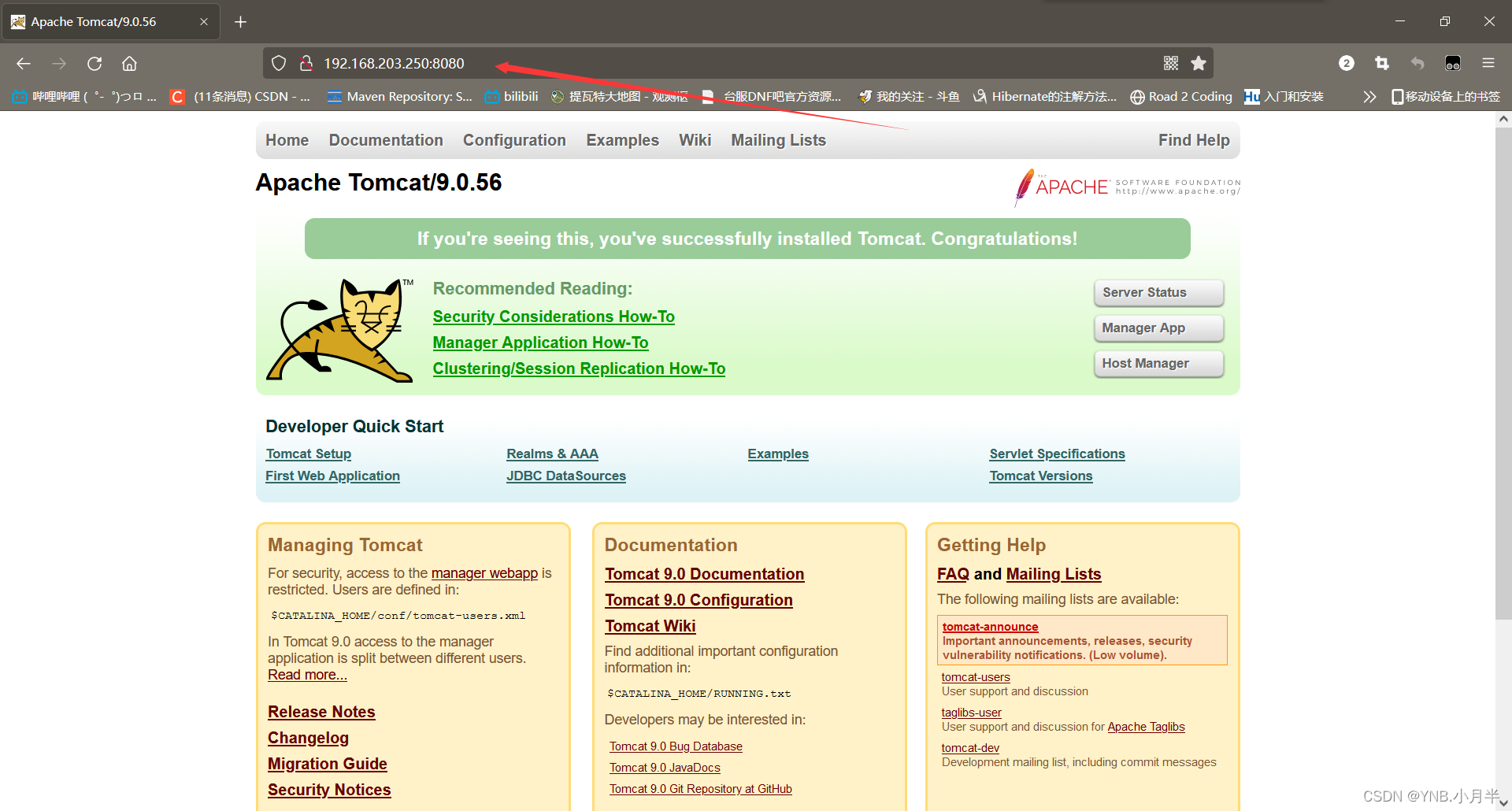The height and width of the screenshot is (811, 1512).
Task: Open Clustering/Session Replication How-To link
Action: [x=579, y=368]
